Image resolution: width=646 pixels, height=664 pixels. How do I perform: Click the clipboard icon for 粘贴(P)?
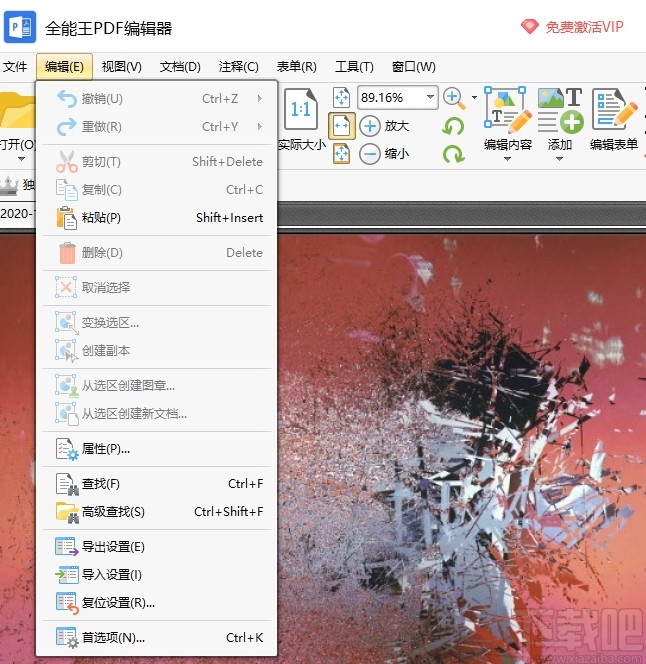67,218
